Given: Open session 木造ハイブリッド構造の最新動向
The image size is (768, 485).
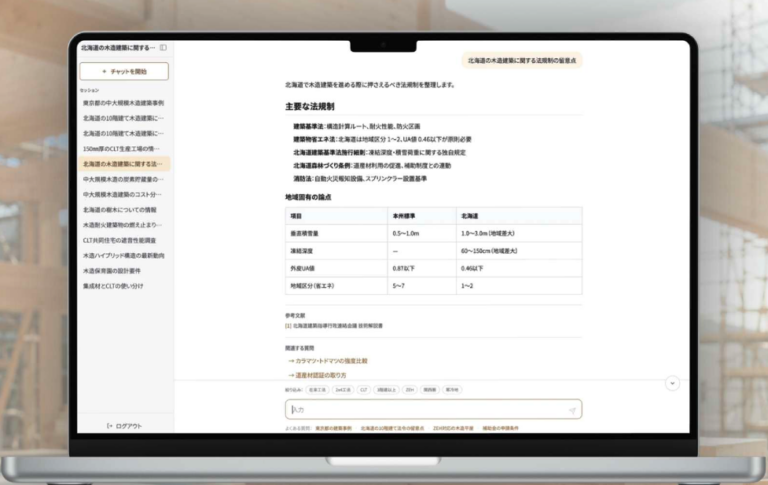Looking at the screenshot, I should point(123,255).
